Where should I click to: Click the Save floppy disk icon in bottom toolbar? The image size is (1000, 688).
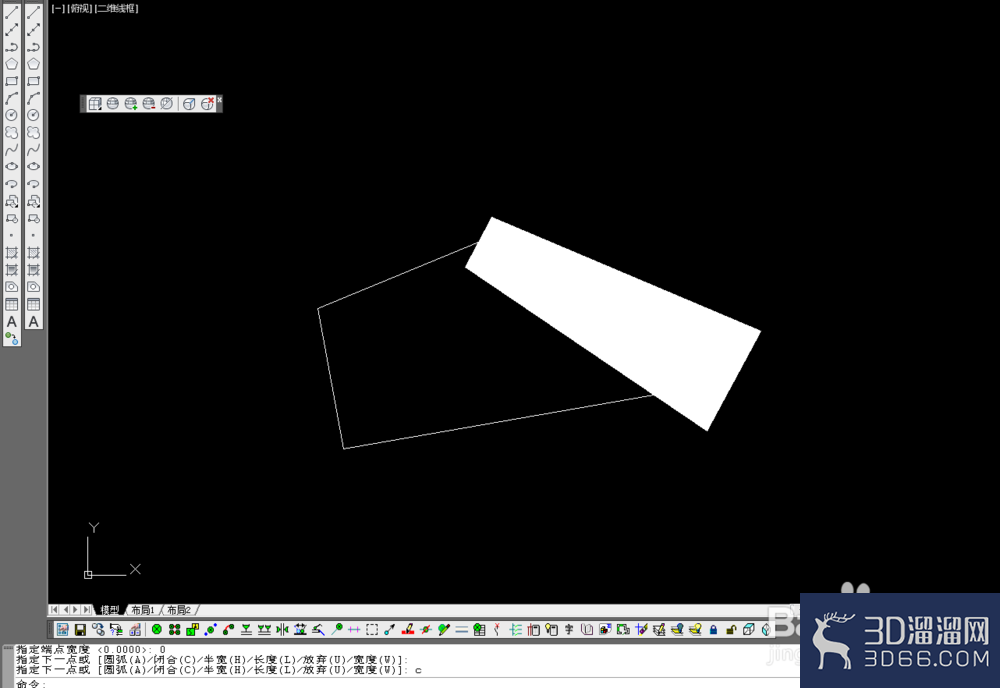[x=80, y=630]
